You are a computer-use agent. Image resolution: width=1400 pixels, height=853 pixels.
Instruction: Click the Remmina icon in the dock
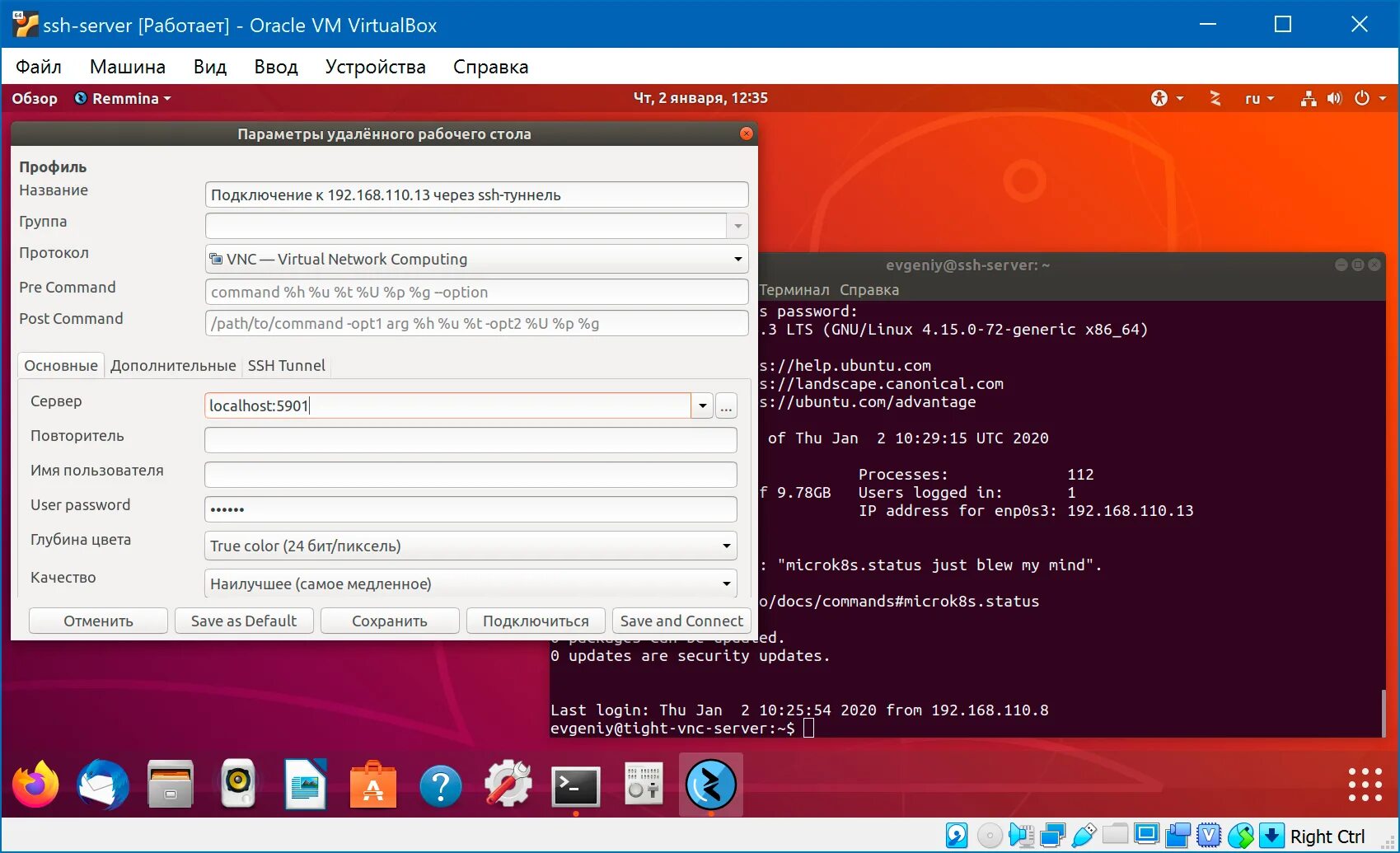point(710,785)
